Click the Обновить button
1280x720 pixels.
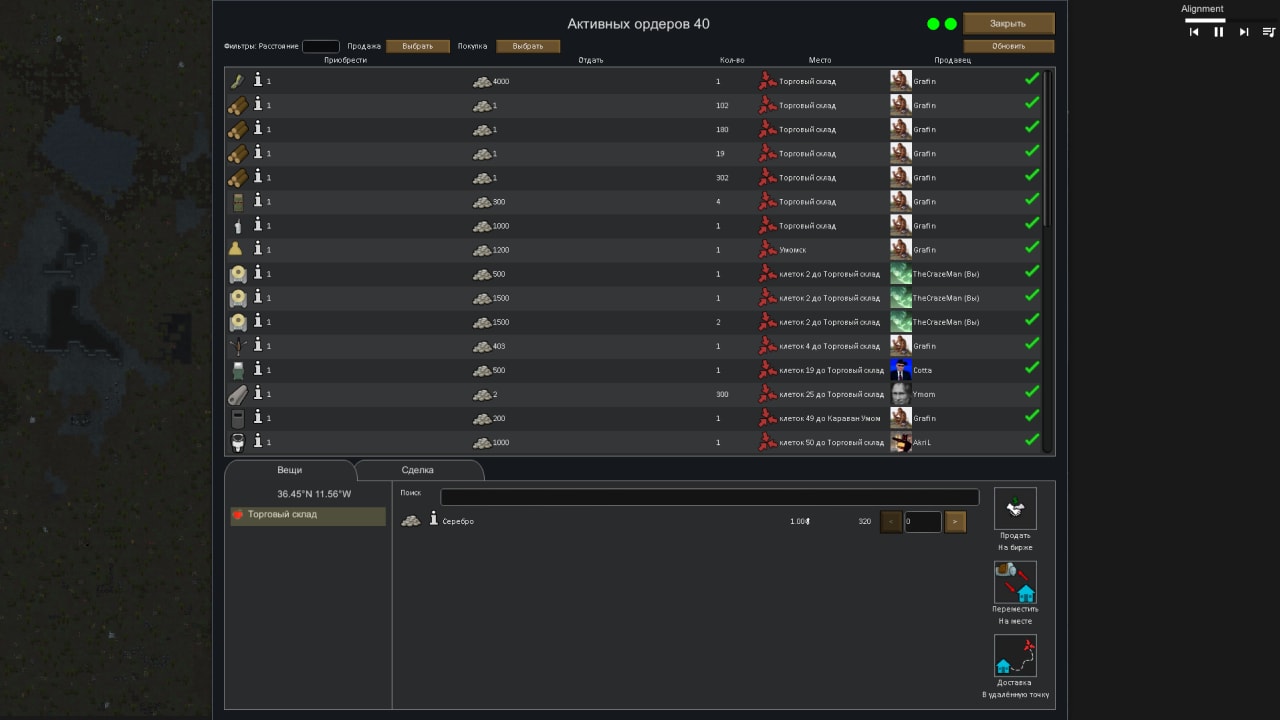1008,46
